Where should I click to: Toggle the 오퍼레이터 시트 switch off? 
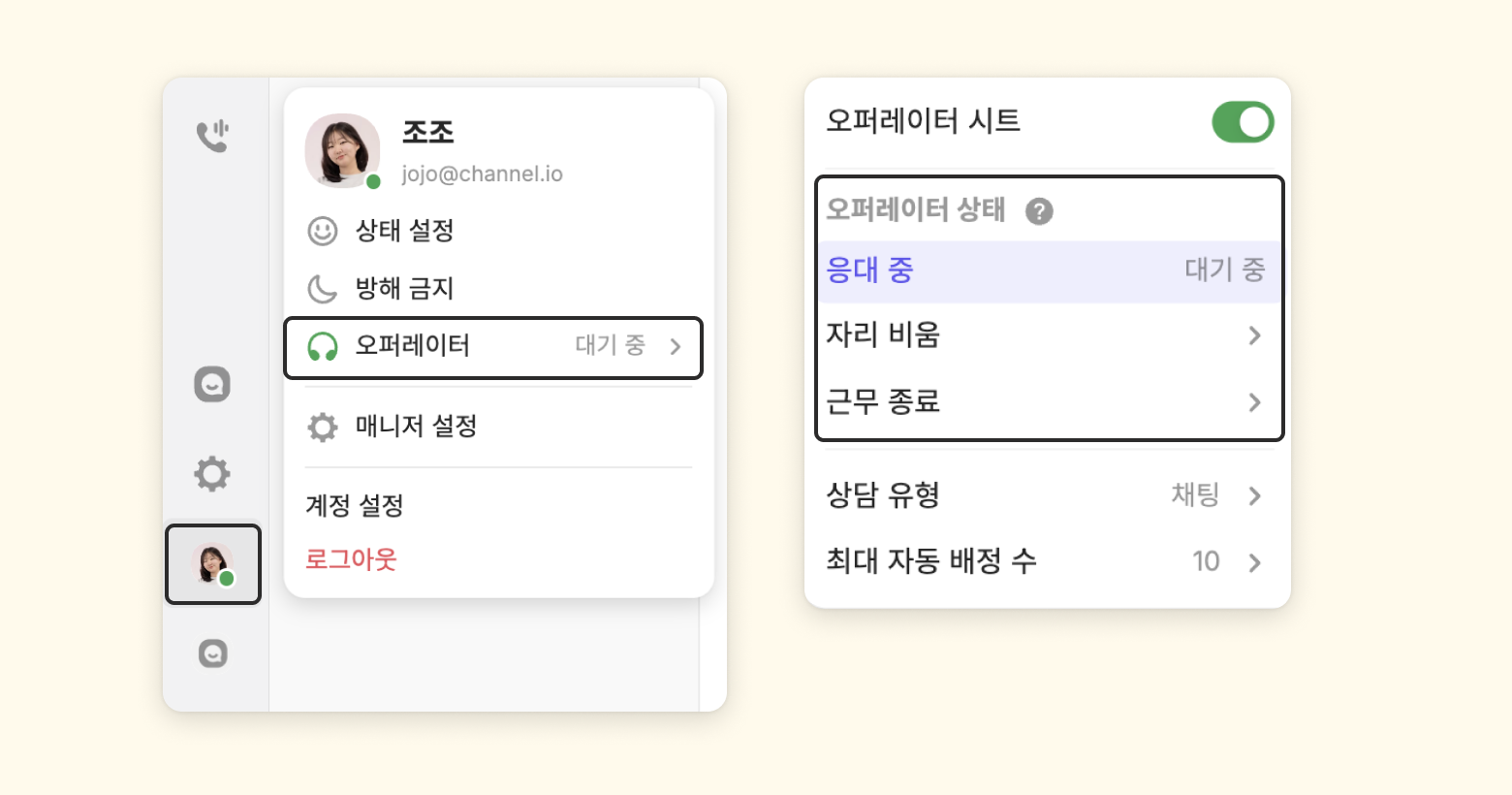pos(1243,122)
